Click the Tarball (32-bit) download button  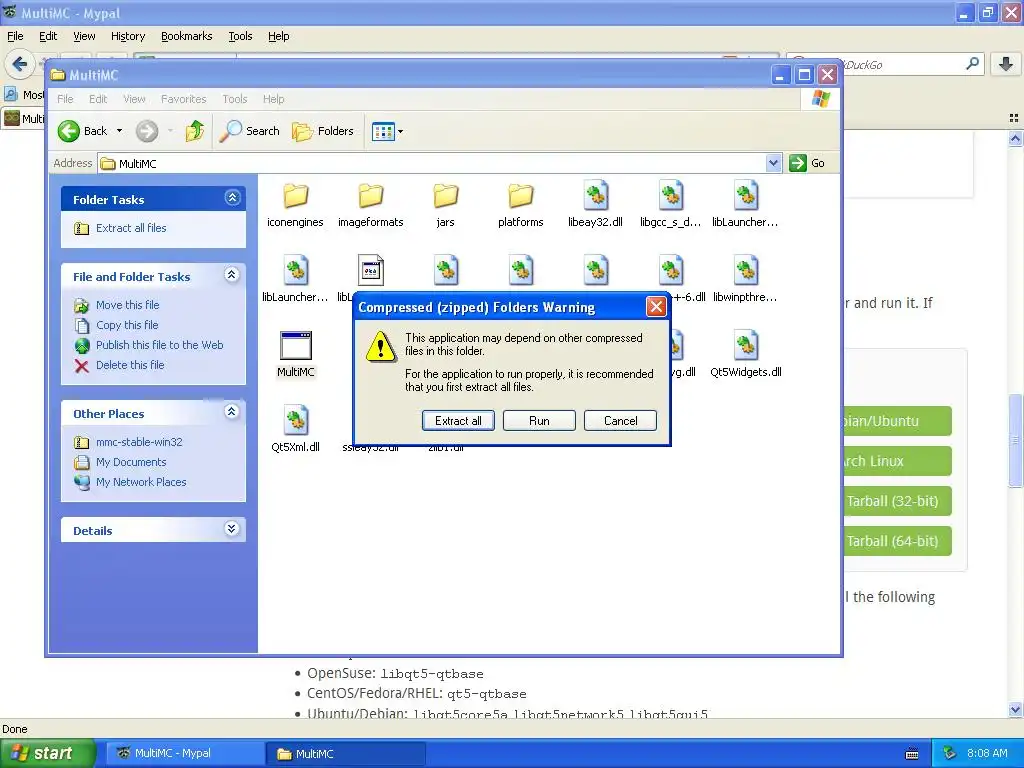coord(897,501)
